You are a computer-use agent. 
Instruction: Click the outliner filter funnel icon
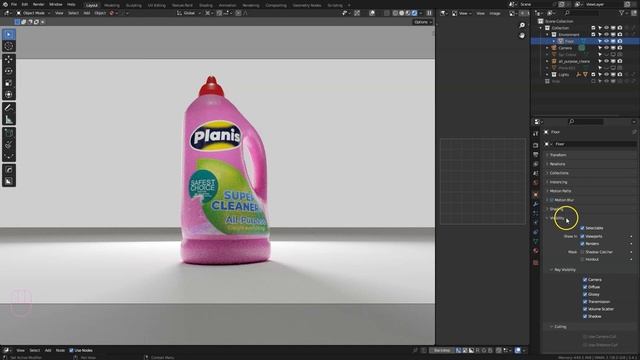tap(622, 13)
